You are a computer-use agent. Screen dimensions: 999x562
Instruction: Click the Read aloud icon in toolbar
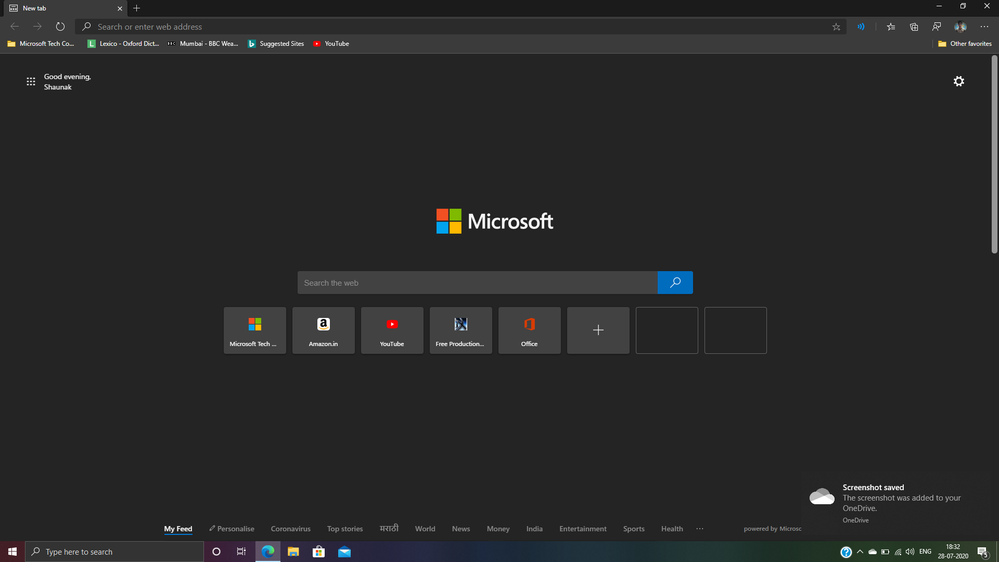click(861, 27)
